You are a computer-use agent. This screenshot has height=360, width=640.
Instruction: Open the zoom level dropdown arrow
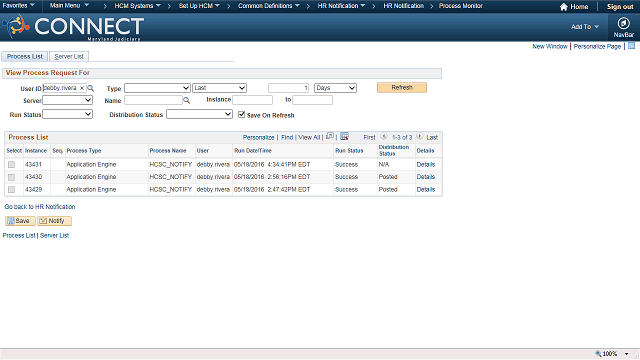click(x=627, y=354)
